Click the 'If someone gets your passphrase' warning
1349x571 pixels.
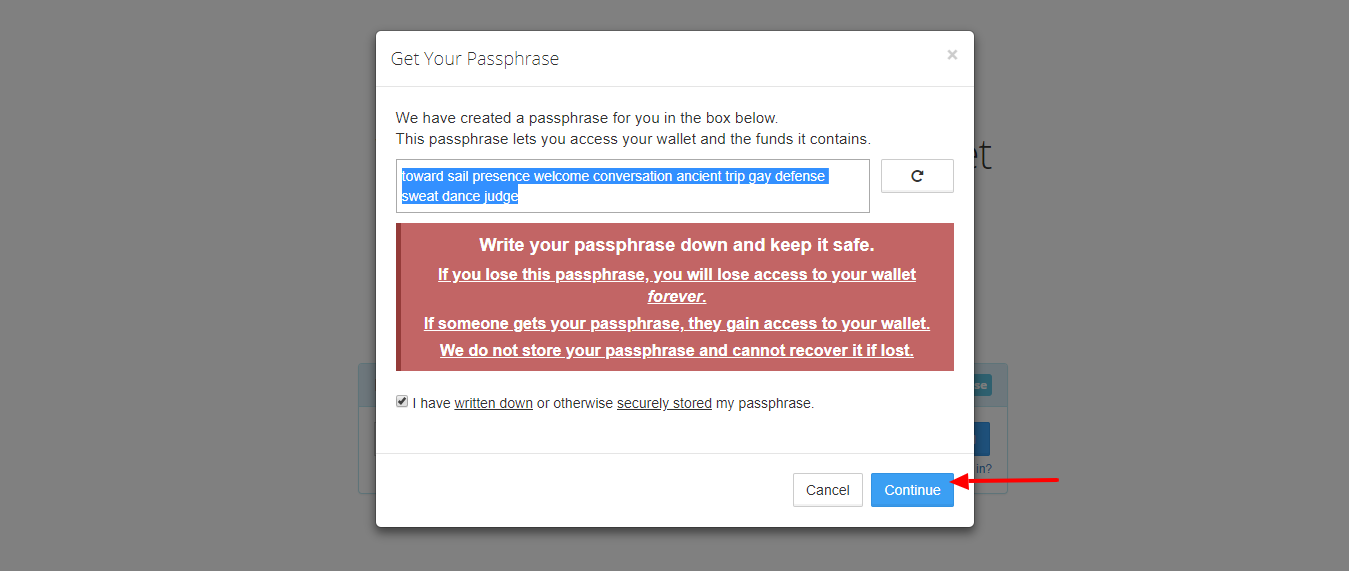pos(676,323)
